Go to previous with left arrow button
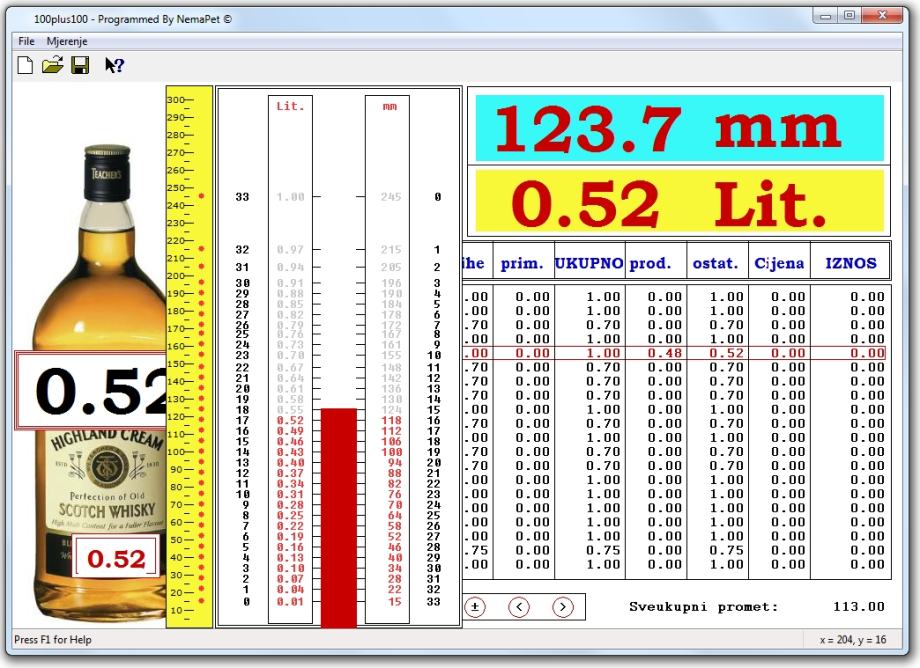Screen dimensions: 920x668 coord(519,606)
